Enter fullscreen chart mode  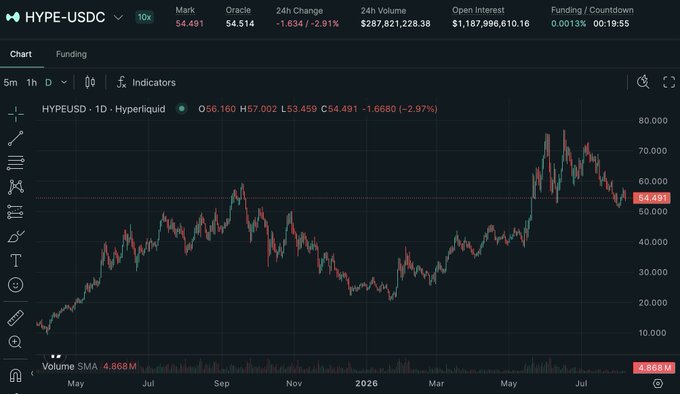669,82
